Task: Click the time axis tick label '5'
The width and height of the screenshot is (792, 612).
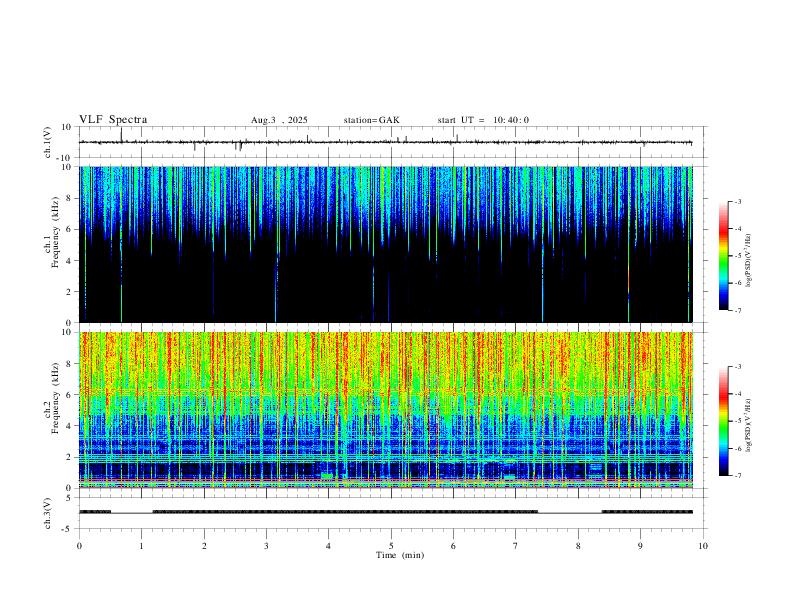Action: [391, 546]
